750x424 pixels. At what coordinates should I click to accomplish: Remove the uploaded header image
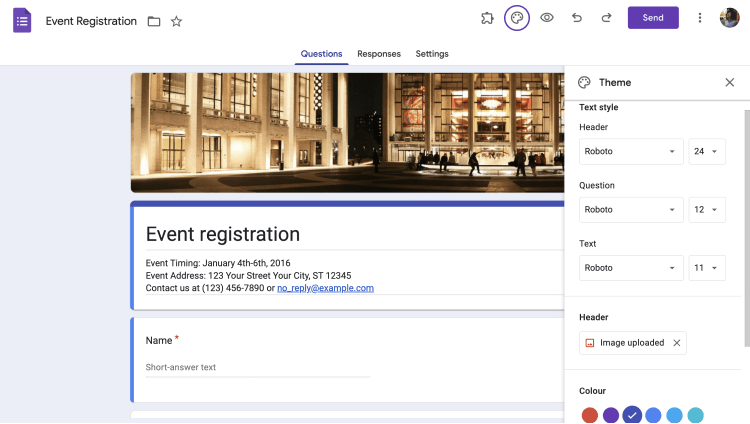pos(677,343)
